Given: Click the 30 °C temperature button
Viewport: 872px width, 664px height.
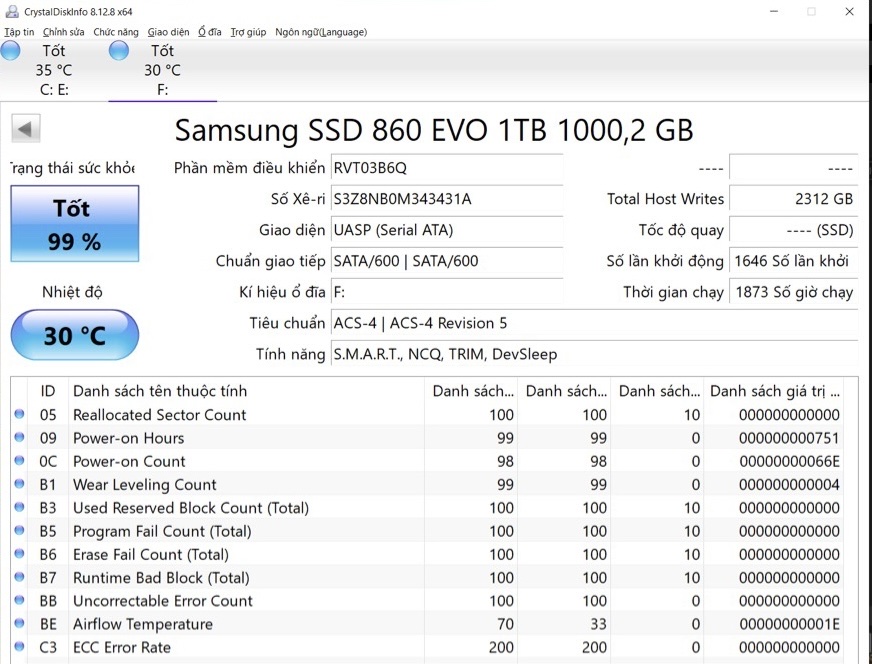Looking at the screenshot, I should pyautogui.click(x=75, y=335).
